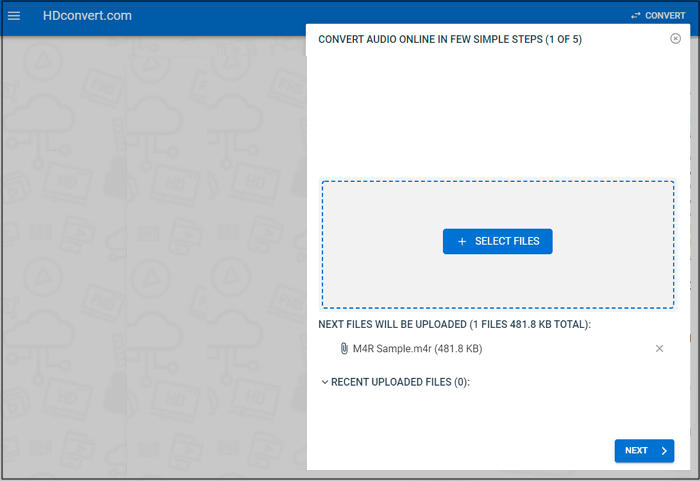
Task: Click the right arrow on NEXT button
Action: 664,451
